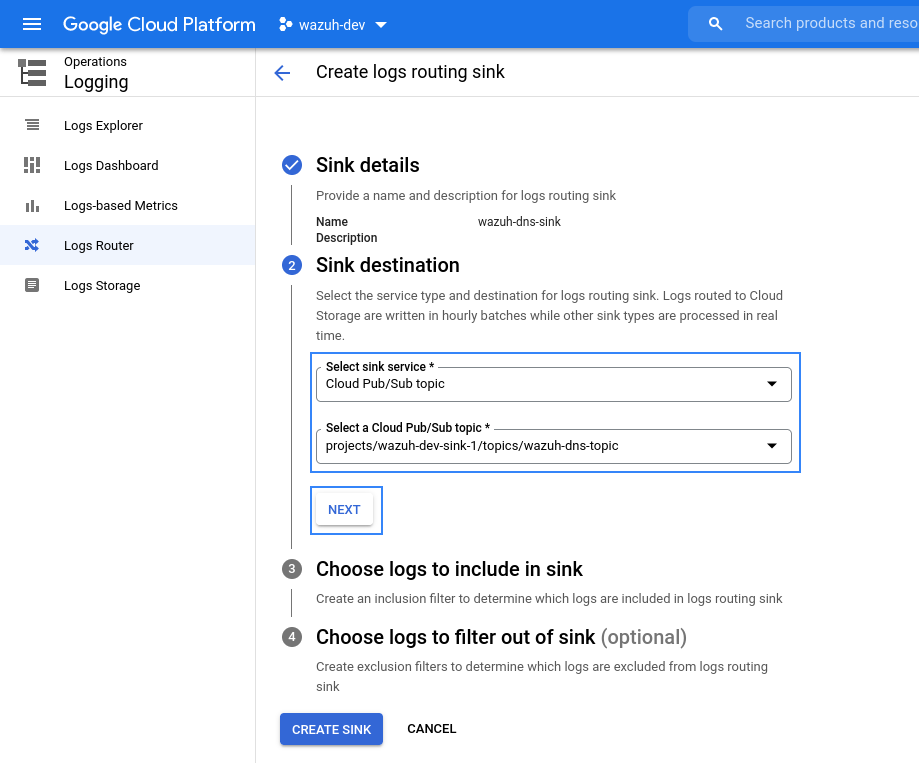Expand step 3 Choose logs to include
The image size is (919, 763).
pos(449,569)
